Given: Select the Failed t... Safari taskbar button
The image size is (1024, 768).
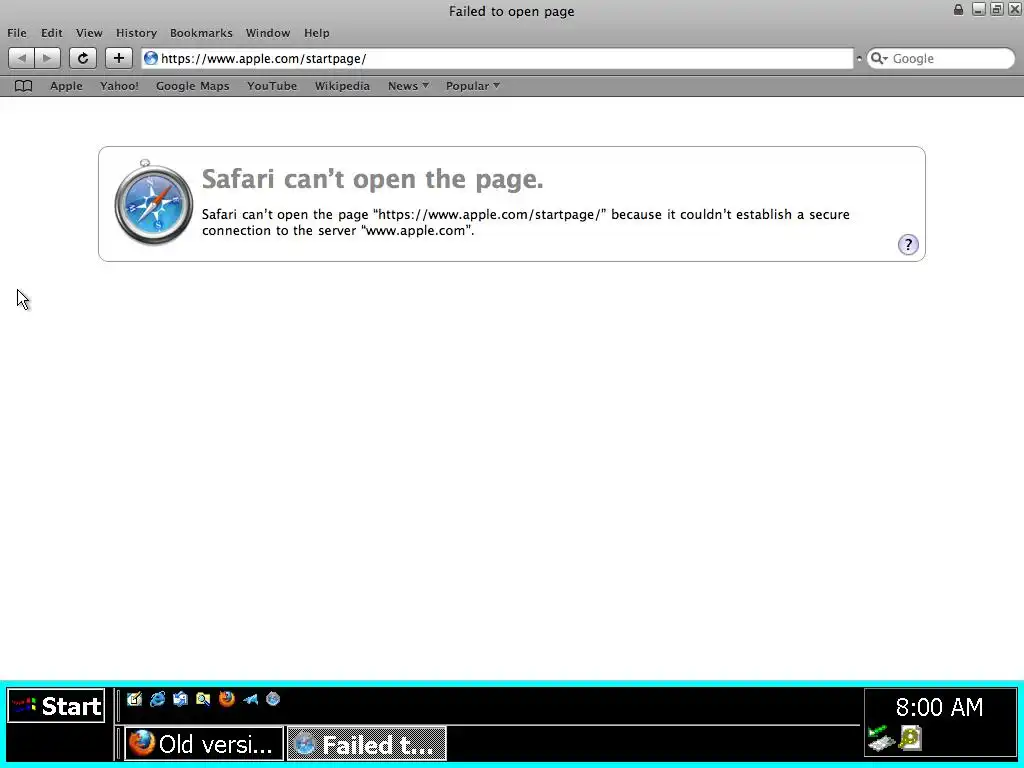Looking at the screenshot, I should [367, 744].
